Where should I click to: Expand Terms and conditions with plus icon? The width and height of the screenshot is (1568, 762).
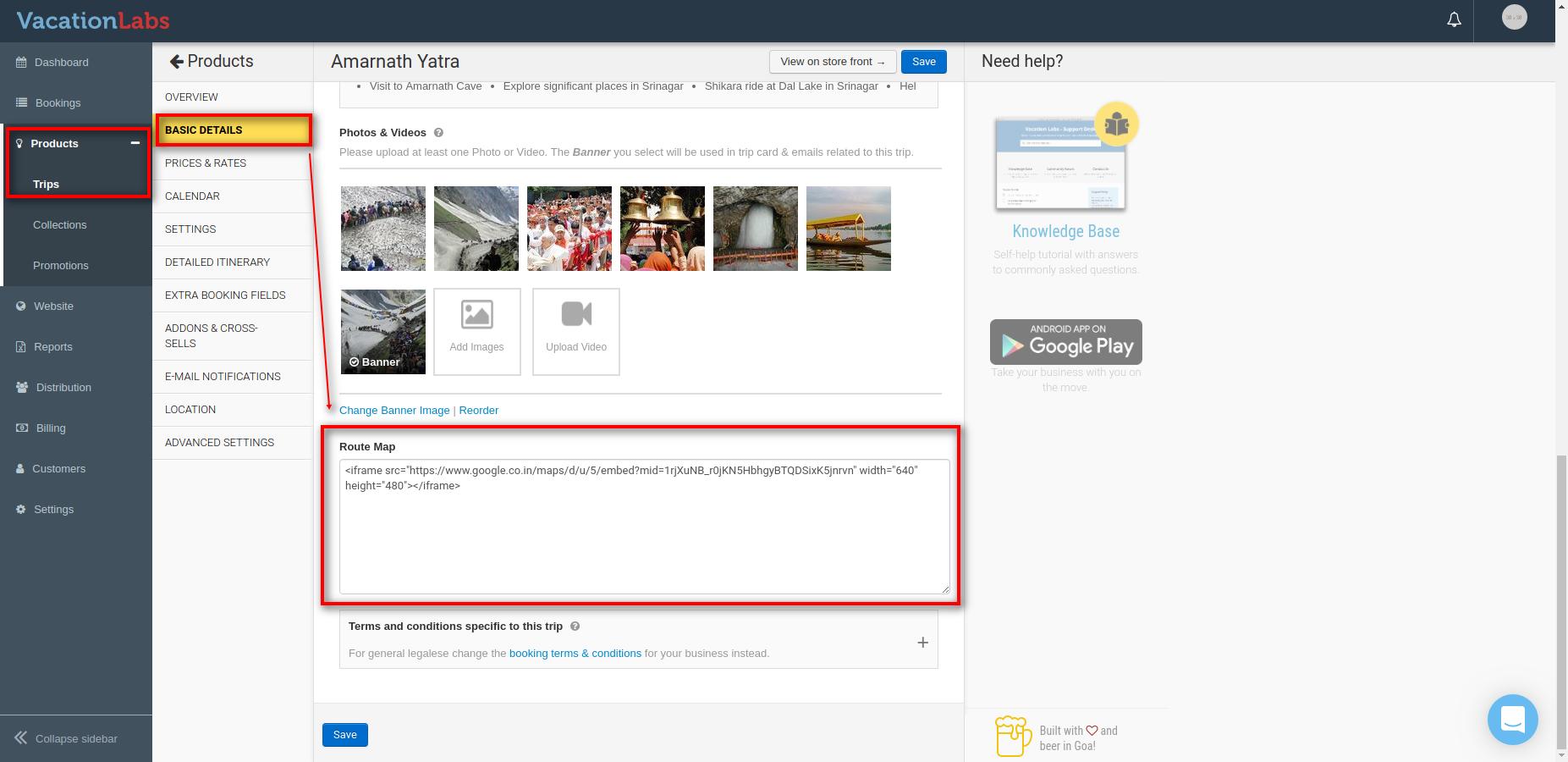(922, 643)
